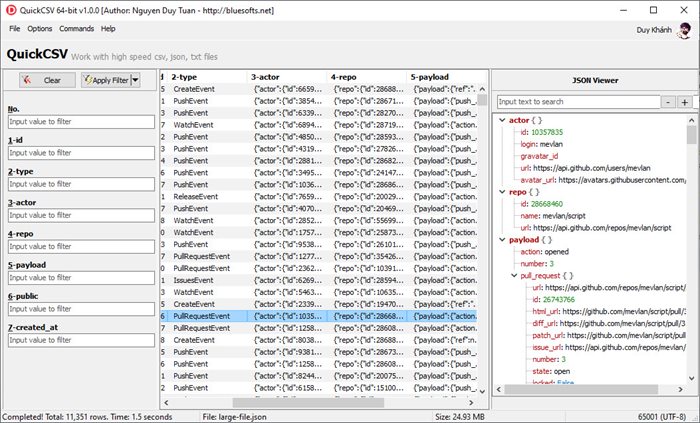Screen dimensions: 700x423
Task: Click the 5-payload column header
Action: (x=442, y=77)
